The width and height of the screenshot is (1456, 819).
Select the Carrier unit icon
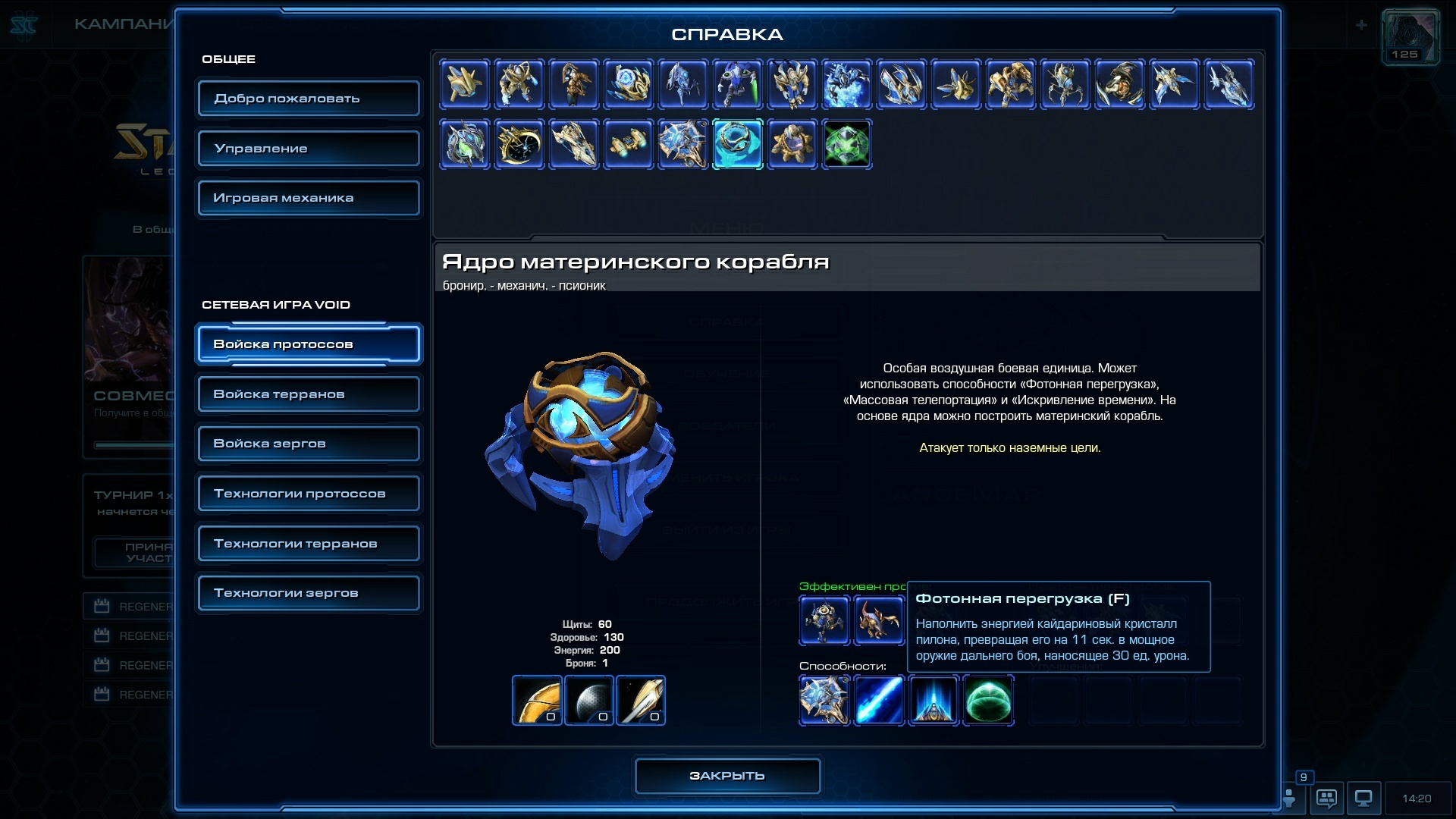(x=574, y=144)
